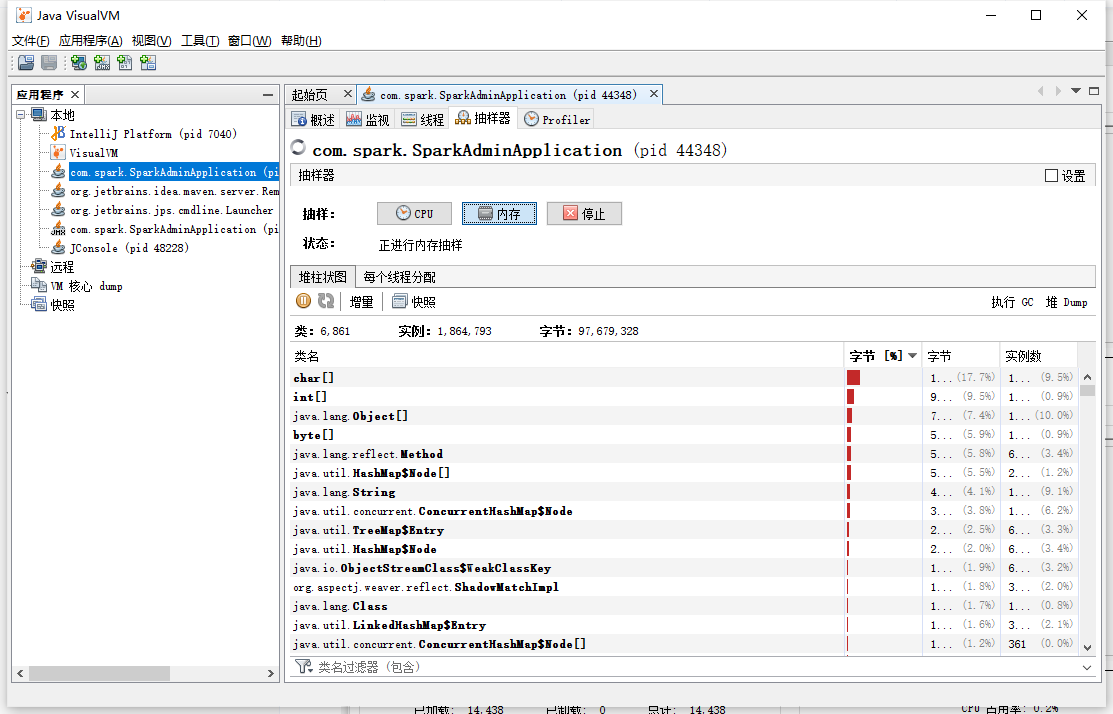Click the VM 核心 dump icon
The image size is (1113, 714).
coord(39,286)
